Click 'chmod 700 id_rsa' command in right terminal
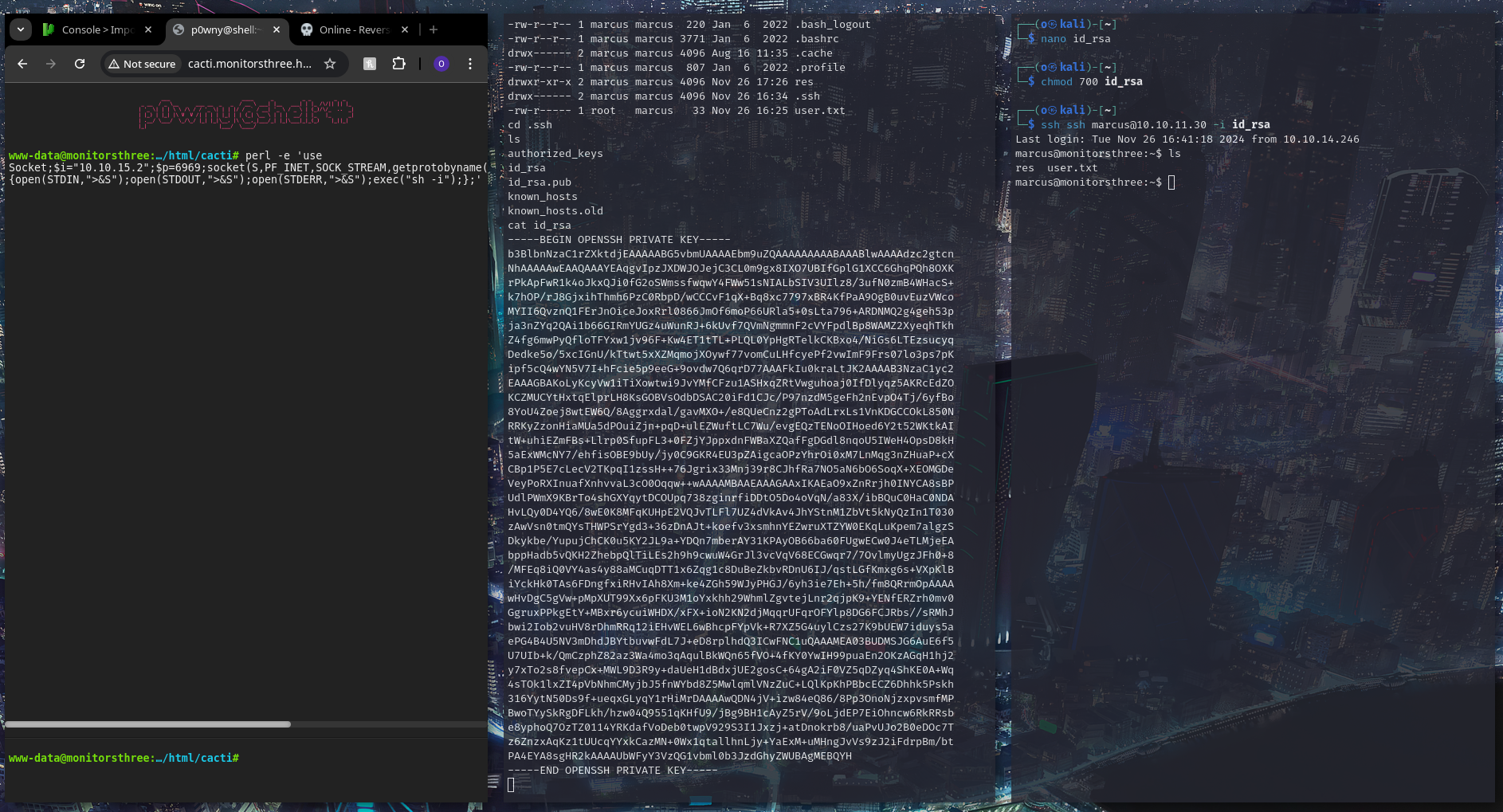This screenshot has width=1503, height=812. (1091, 82)
